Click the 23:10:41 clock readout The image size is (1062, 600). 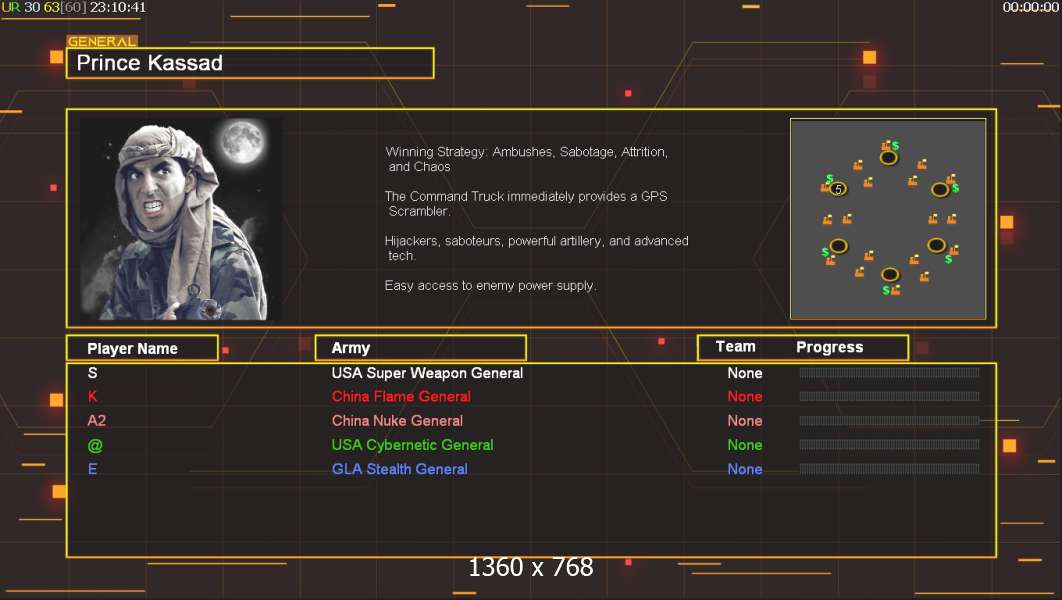pos(118,7)
